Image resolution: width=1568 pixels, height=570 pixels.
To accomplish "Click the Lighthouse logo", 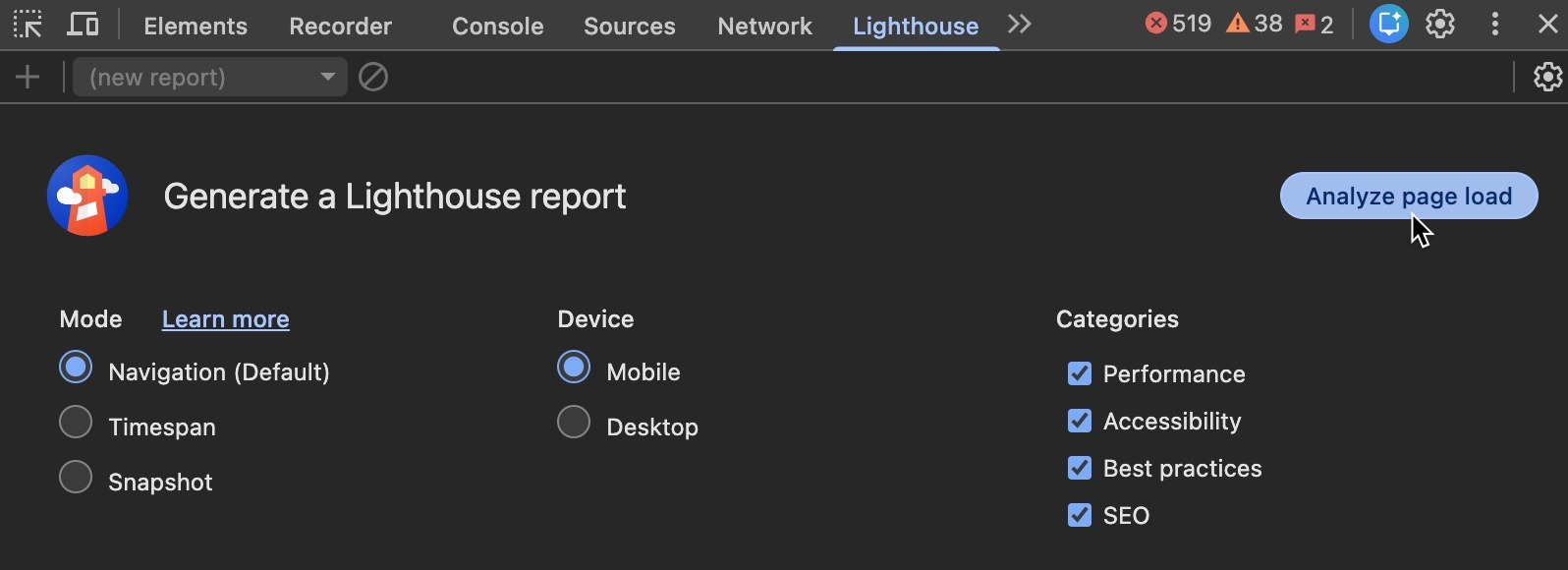I will click(x=87, y=196).
